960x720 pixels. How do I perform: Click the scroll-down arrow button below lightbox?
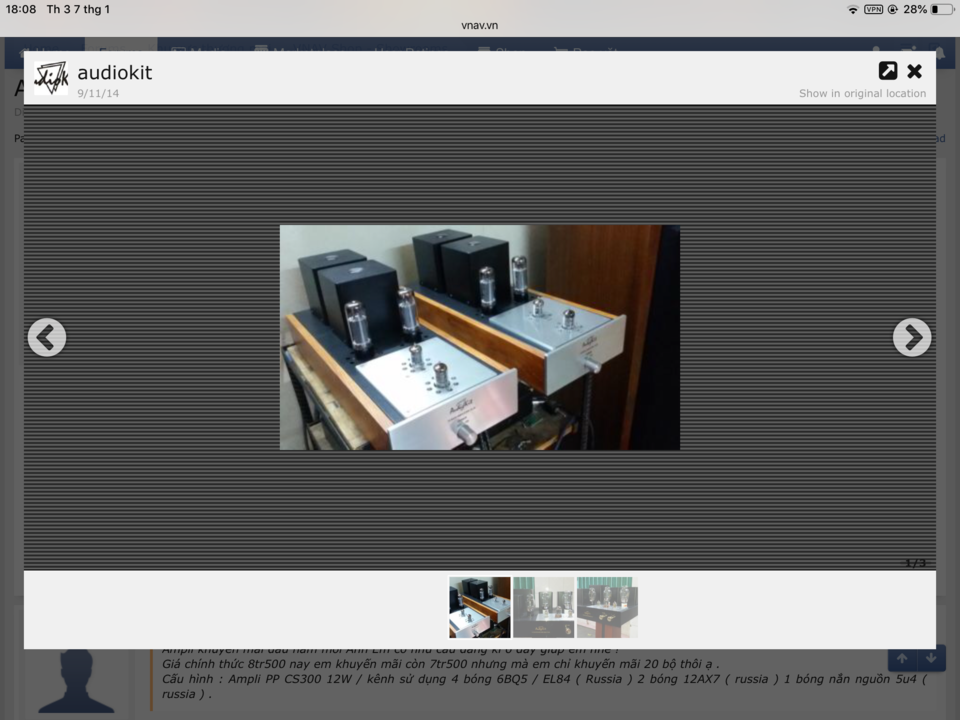931,659
